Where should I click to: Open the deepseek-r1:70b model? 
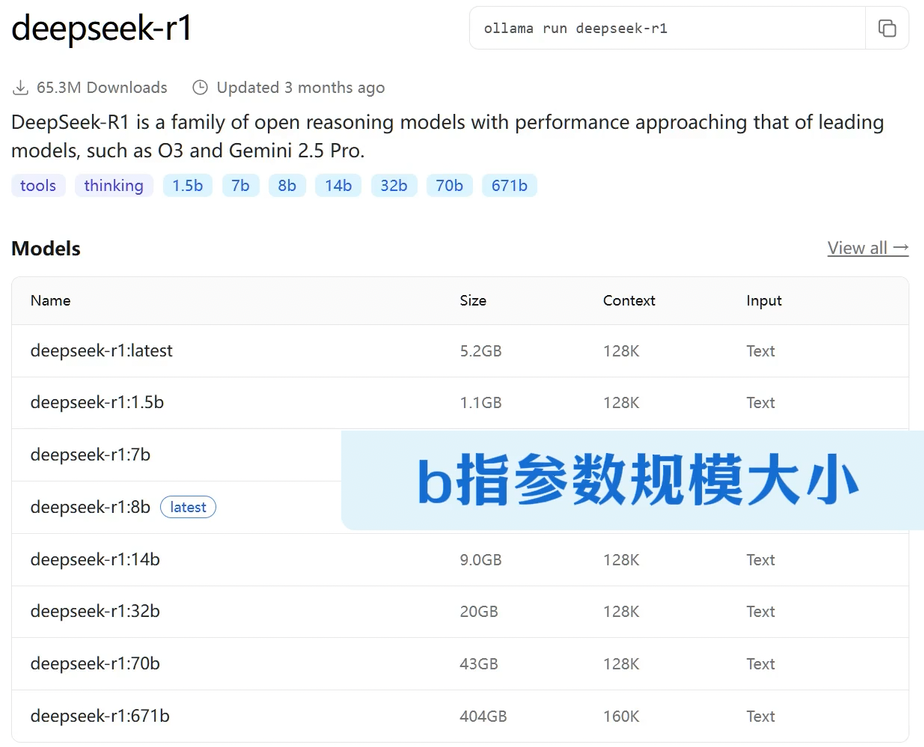(x=95, y=664)
